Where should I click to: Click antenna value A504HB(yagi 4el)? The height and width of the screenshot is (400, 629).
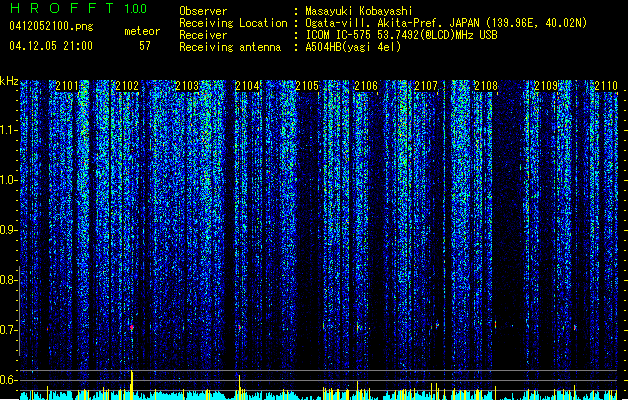[x=353, y=47]
